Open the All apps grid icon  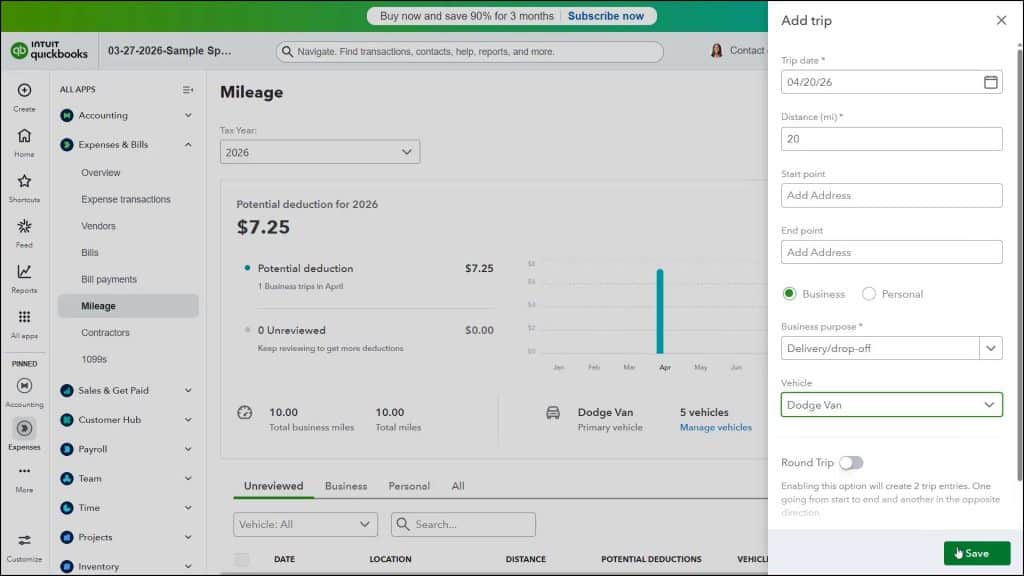[x=24, y=317]
